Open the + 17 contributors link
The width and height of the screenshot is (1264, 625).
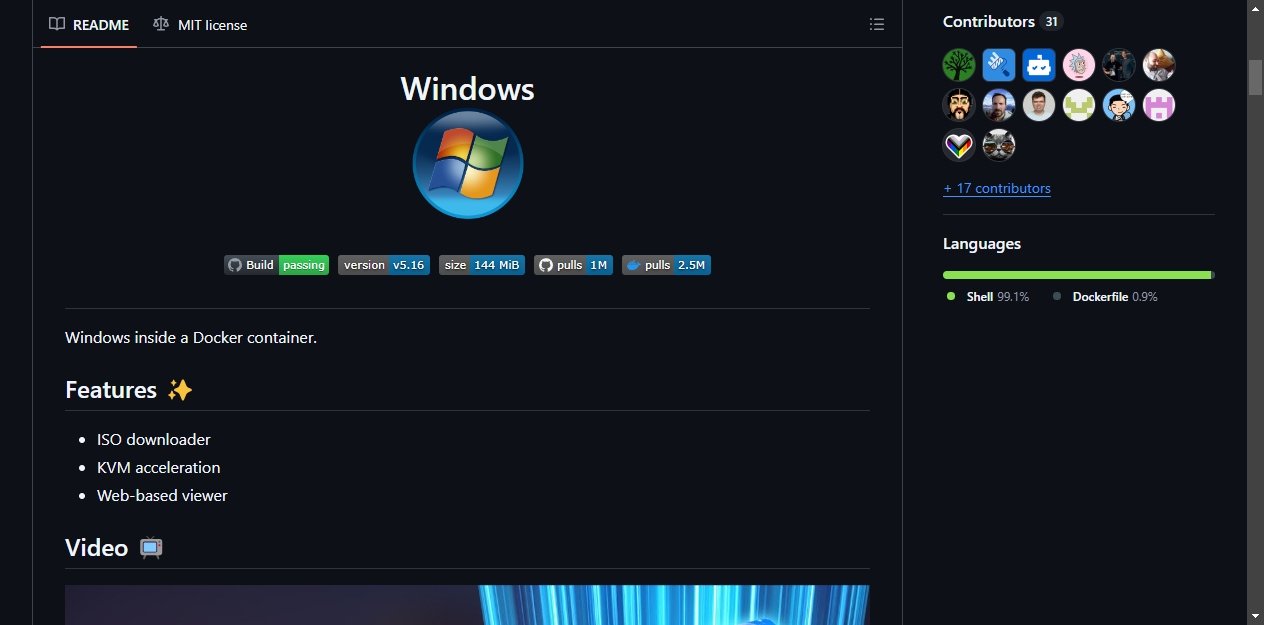click(997, 188)
